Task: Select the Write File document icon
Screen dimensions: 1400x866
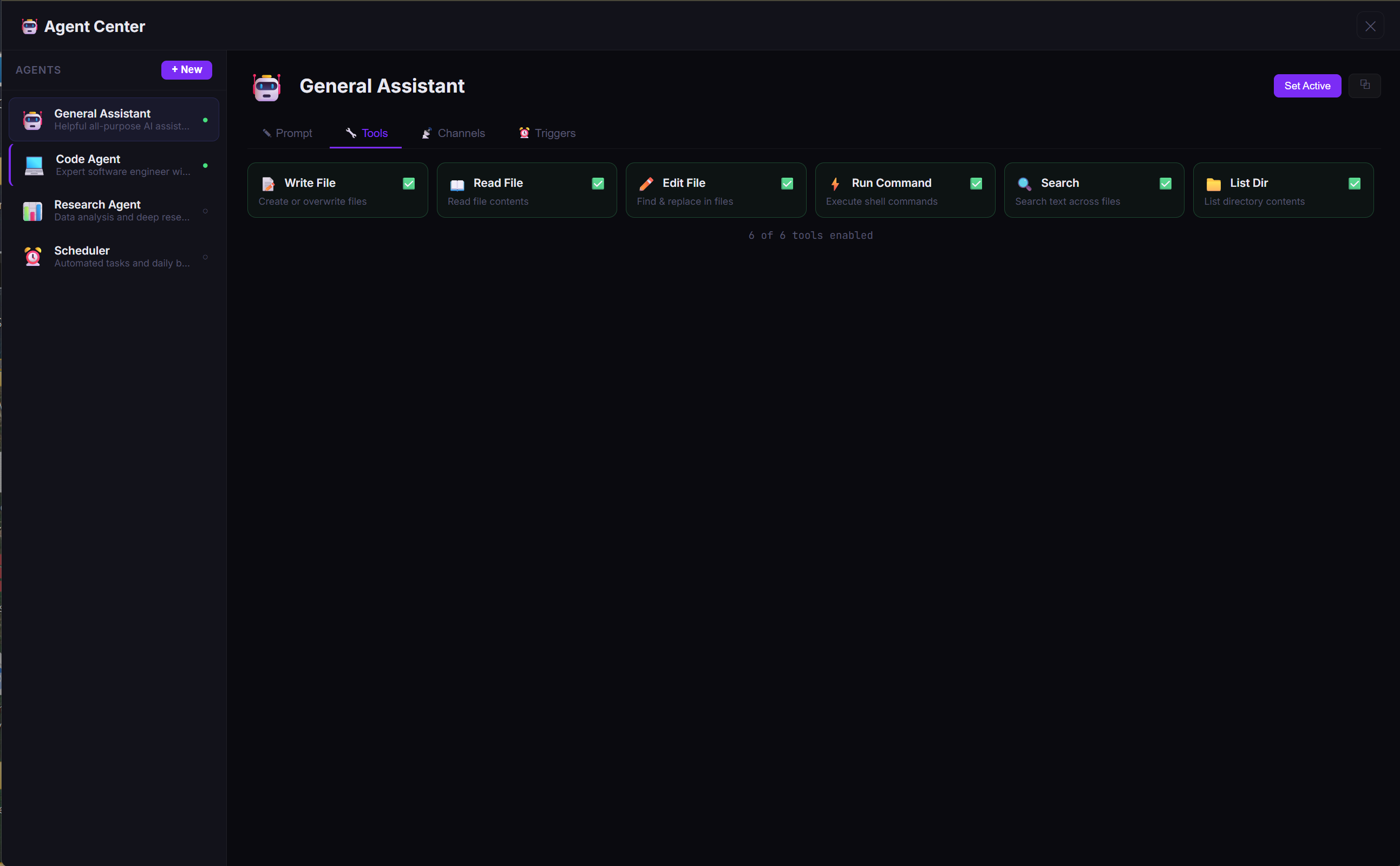Action: click(269, 184)
